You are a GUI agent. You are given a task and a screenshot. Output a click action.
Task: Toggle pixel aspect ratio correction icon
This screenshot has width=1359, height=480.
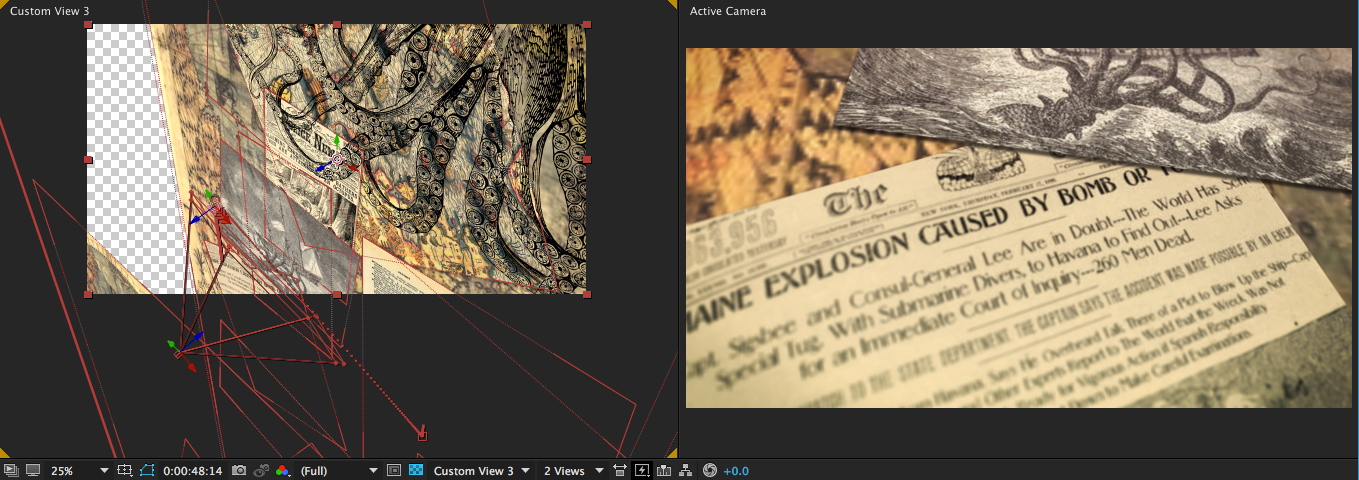pyautogui.click(x=620, y=470)
